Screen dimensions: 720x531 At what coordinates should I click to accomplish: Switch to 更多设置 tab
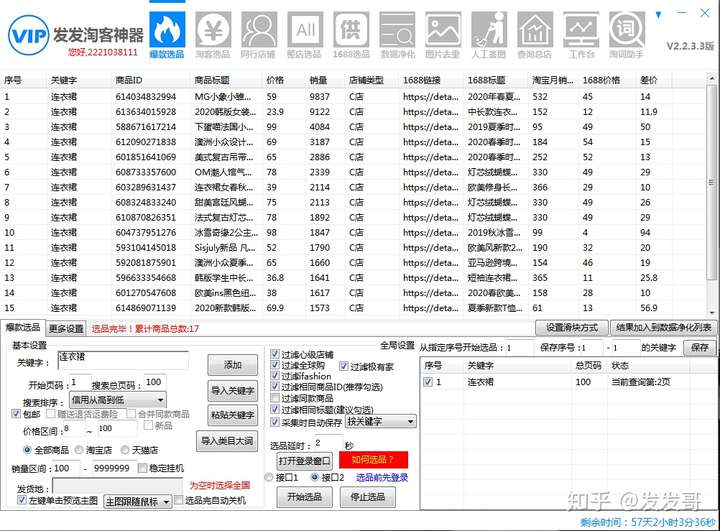(66, 328)
